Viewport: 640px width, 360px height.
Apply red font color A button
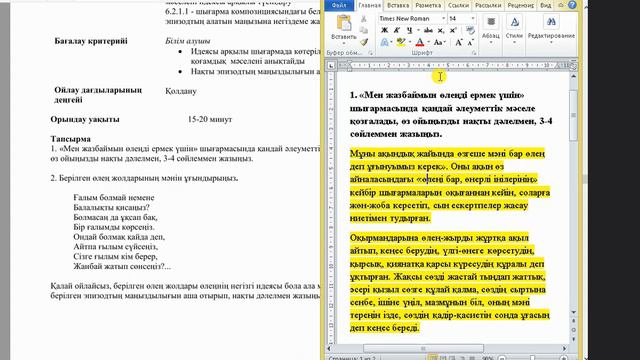pos(420,42)
